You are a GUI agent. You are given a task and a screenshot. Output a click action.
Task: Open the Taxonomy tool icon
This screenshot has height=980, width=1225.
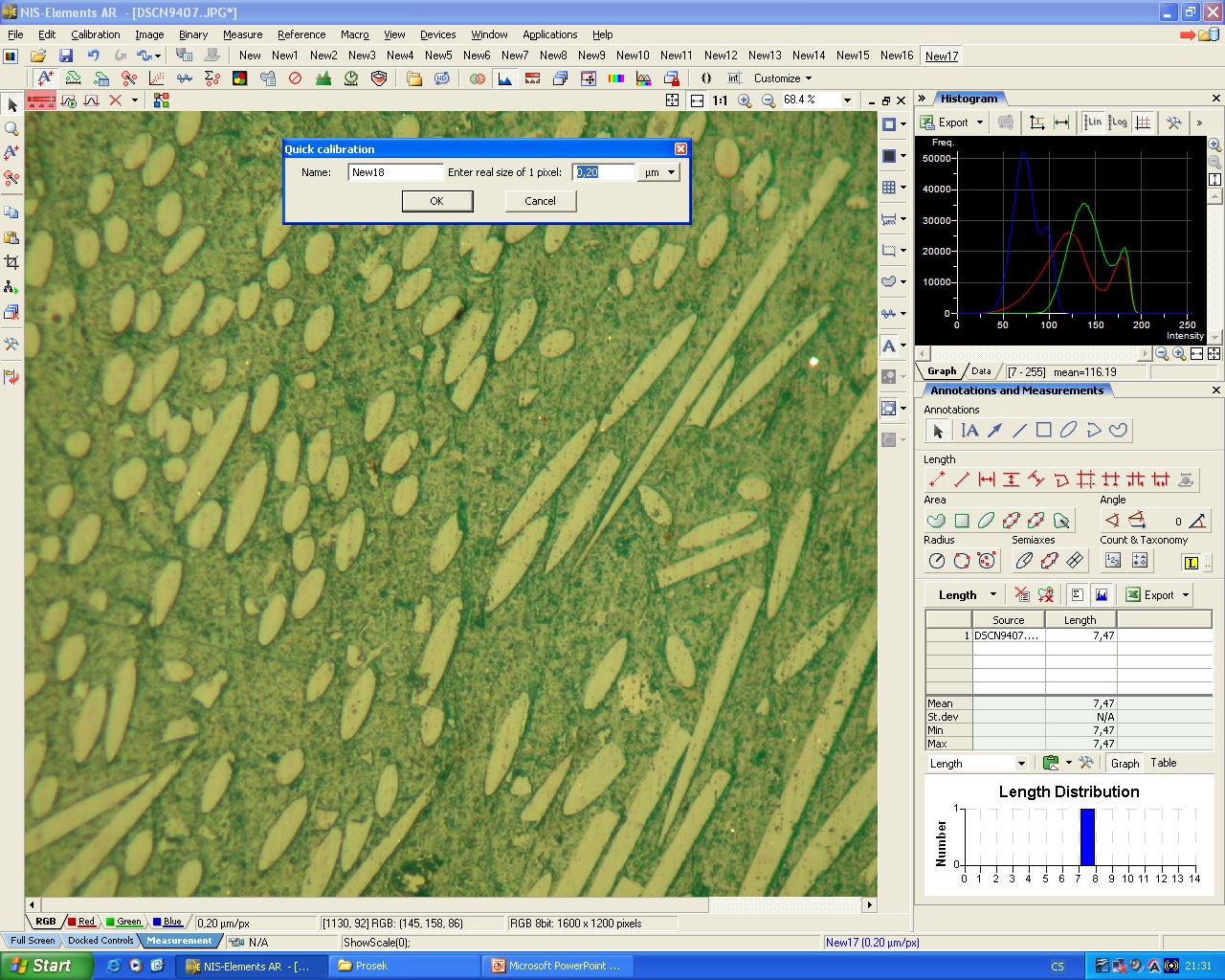click(x=1139, y=561)
